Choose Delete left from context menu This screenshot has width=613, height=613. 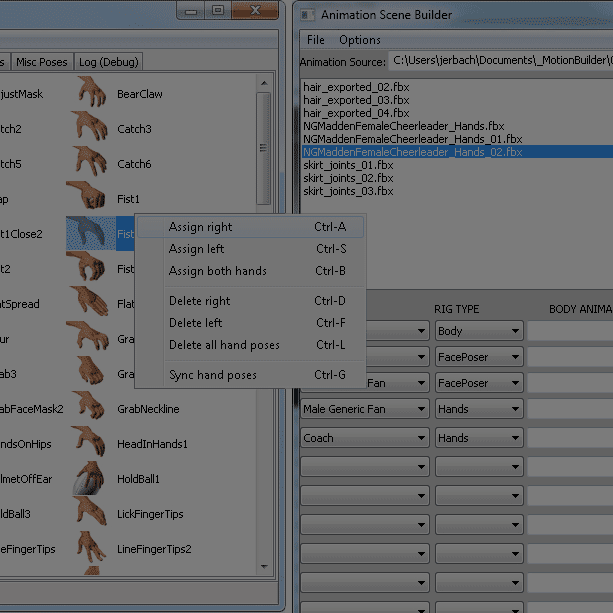click(x=251, y=323)
